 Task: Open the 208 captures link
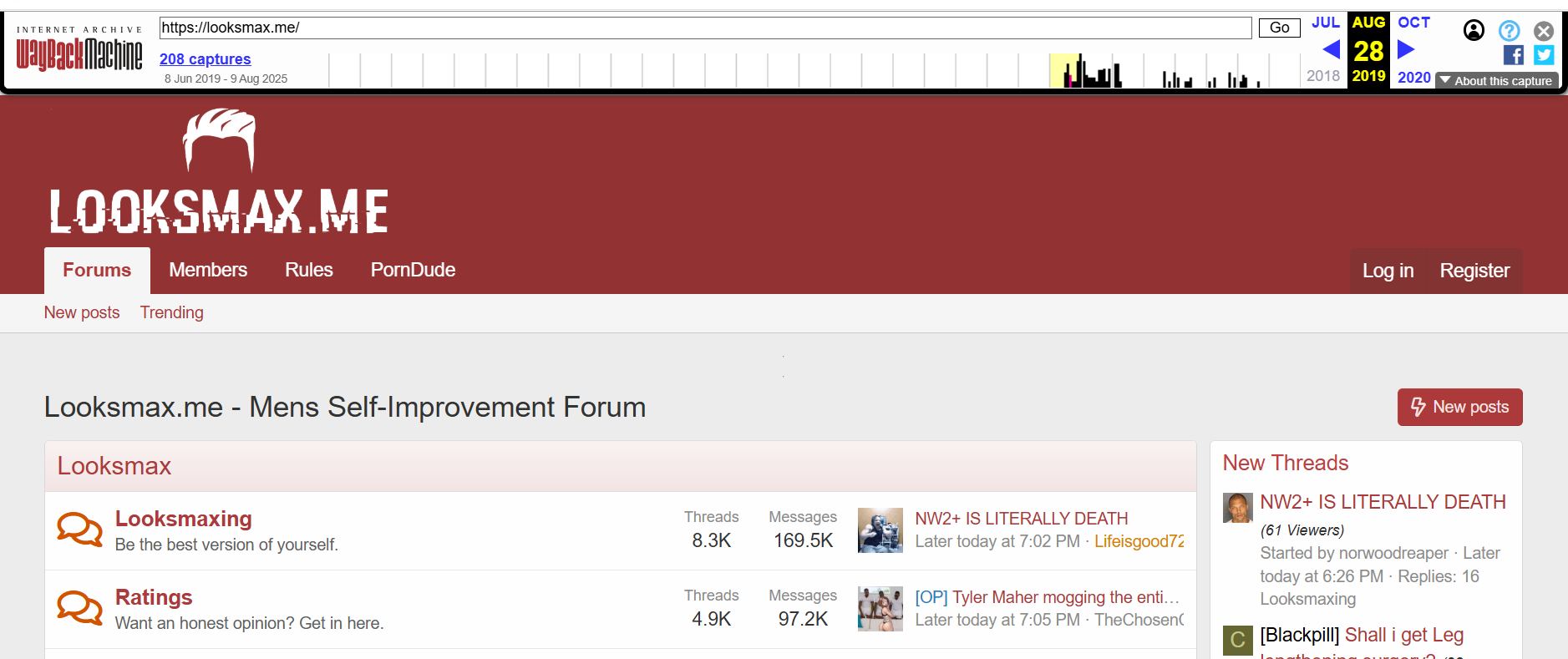coord(205,59)
